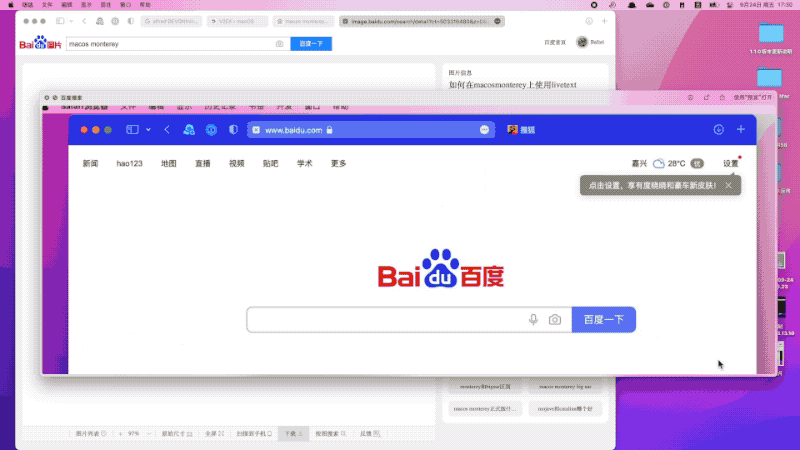Click the back arrow in blue Safari toolbar
This screenshot has height=450, width=800.
pyautogui.click(x=167, y=130)
